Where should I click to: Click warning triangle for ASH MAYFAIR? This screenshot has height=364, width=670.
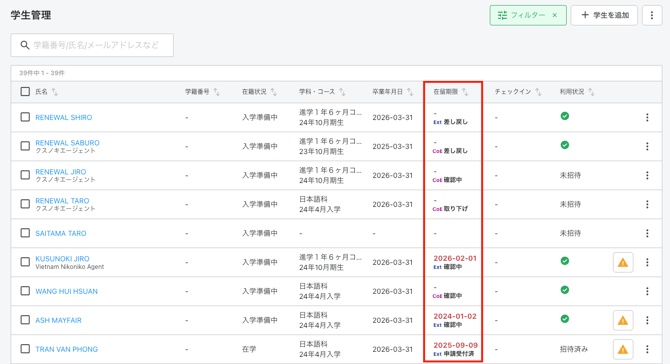(x=623, y=320)
